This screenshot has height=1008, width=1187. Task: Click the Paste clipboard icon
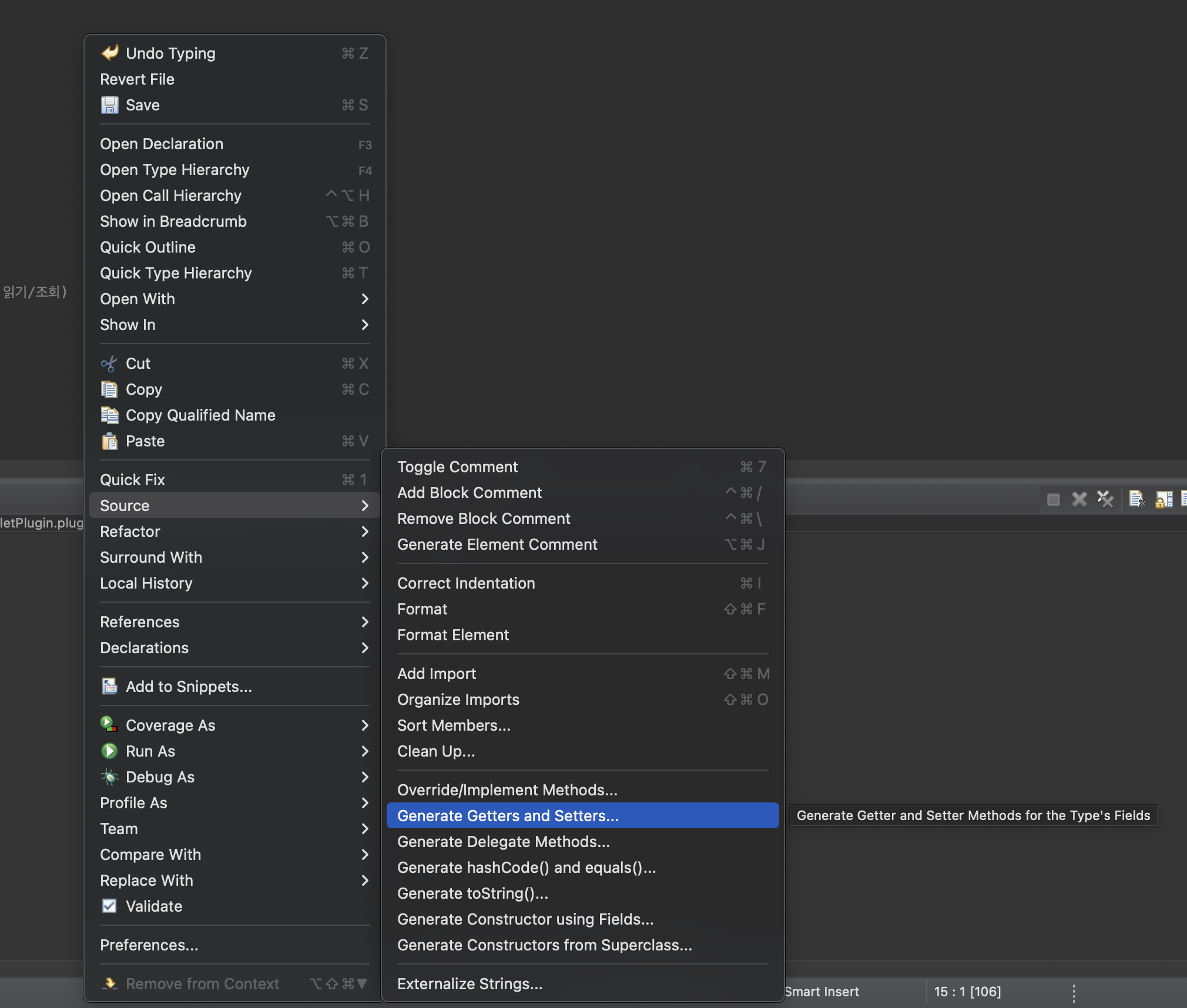pos(110,441)
